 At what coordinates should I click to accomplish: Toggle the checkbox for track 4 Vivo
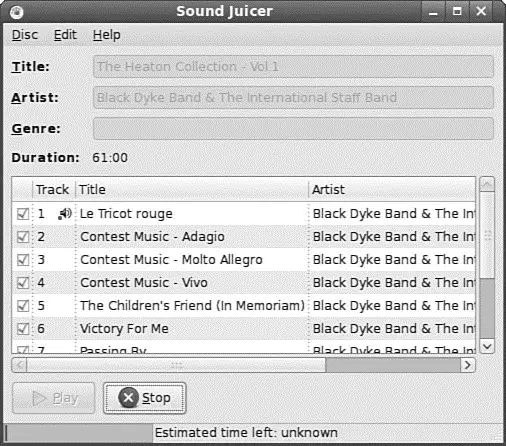click(x=23, y=283)
